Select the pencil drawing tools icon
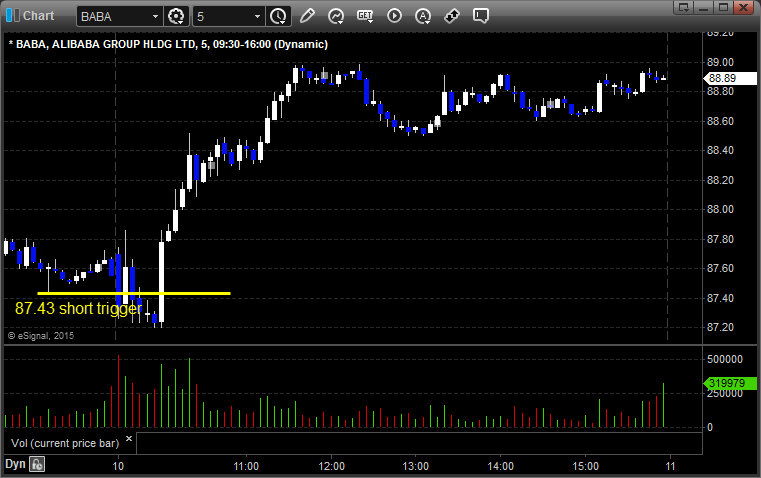Screen dimensions: 761x478 pyautogui.click(x=307, y=16)
